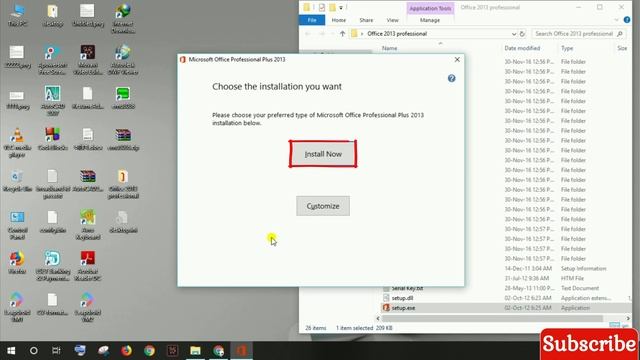The width and height of the screenshot is (640, 360).
Task: Switch to the Home ribbon tab
Action: tap(338, 20)
